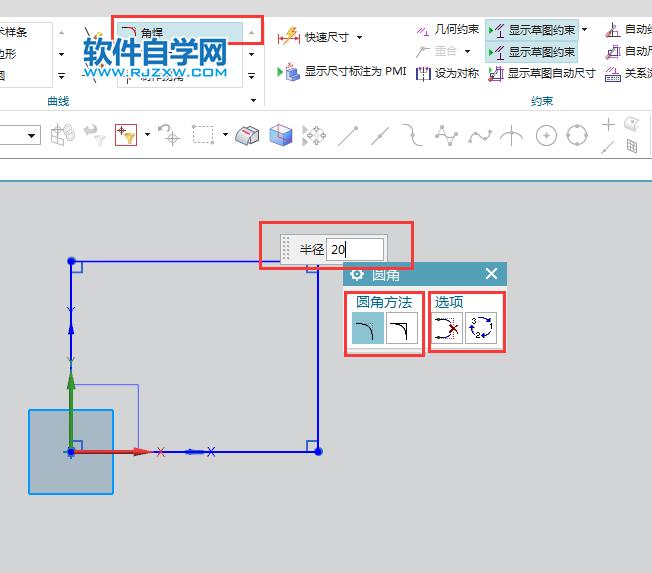Select the green Y-axis arrow in sketch
652x573 pixels.
click(71, 412)
